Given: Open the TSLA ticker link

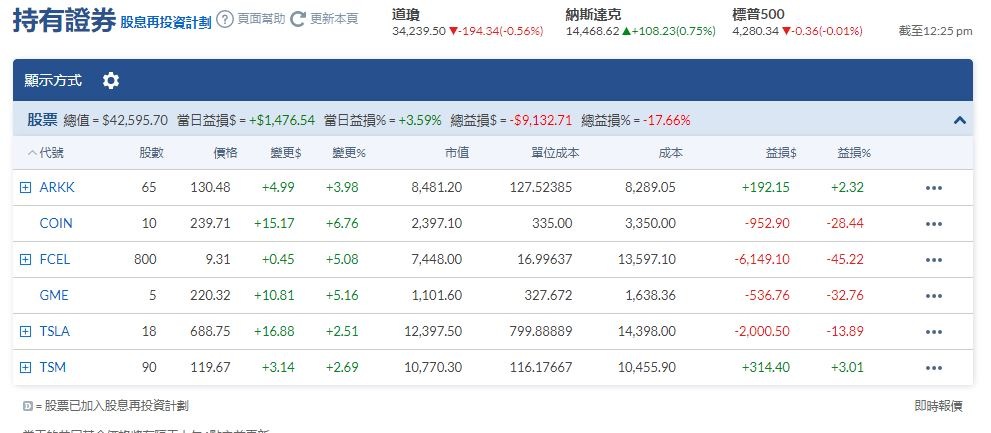Looking at the screenshot, I should click(x=54, y=331).
